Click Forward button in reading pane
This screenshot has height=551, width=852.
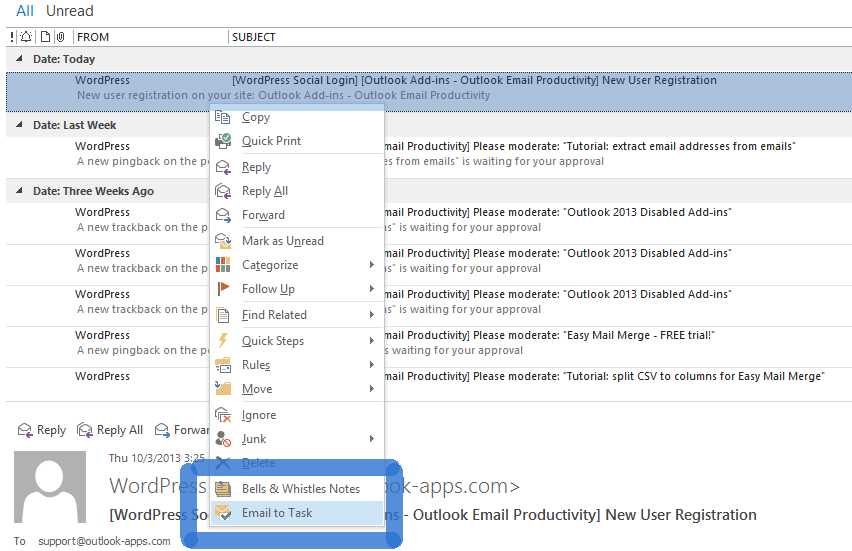coord(182,430)
